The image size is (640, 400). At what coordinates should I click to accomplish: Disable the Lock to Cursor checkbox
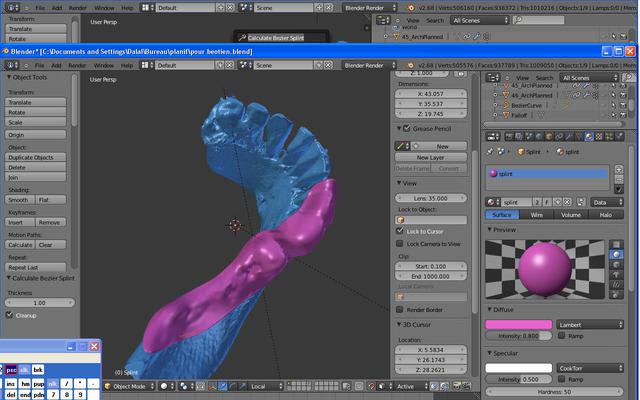pyautogui.click(x=401, y=231)
